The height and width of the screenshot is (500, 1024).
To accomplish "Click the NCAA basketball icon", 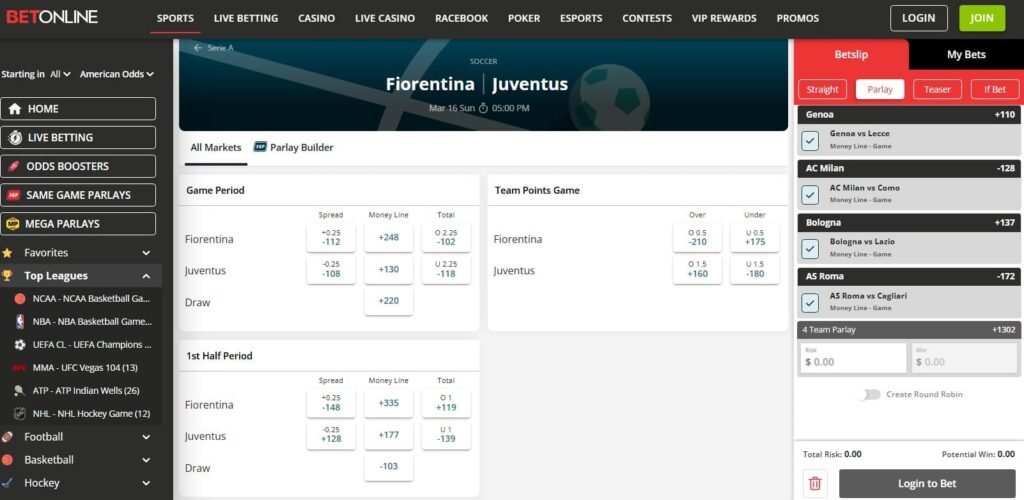I will click(20, 299).
